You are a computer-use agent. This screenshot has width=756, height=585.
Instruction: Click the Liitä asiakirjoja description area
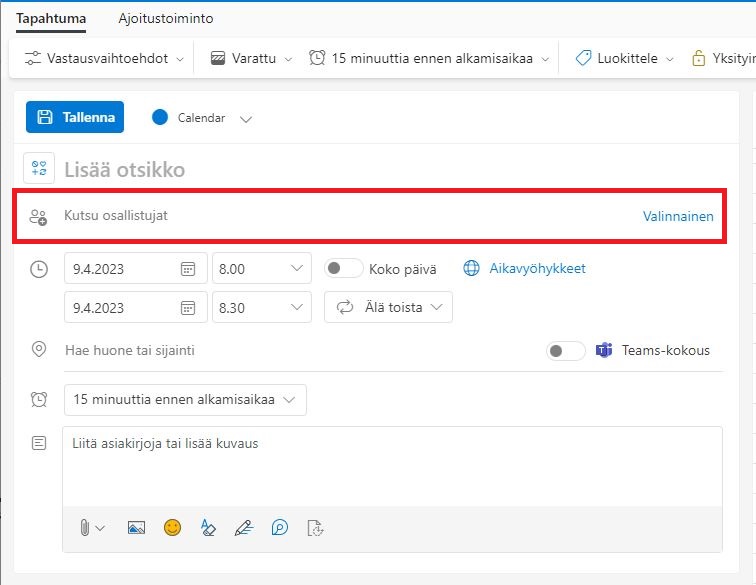[x=392, y=465]
